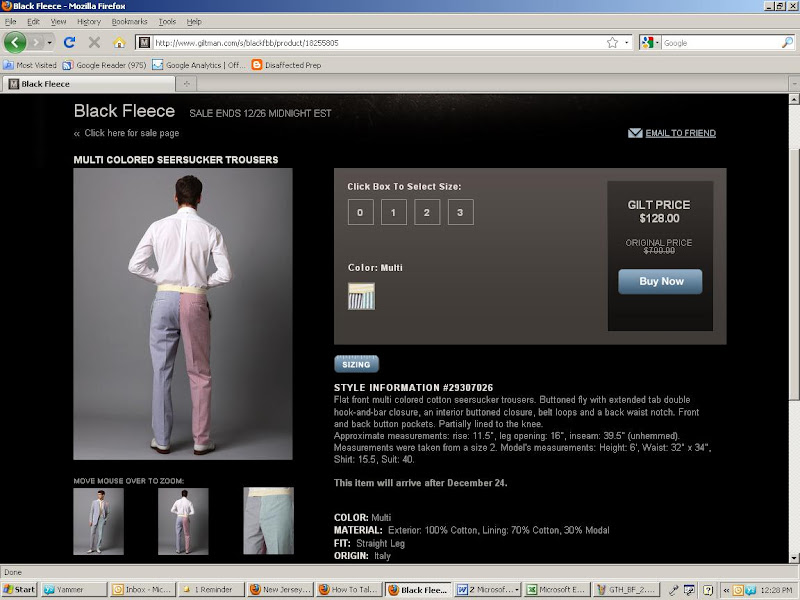The width and height of the screenshot is (800, 600).
Task: View the fabric close-up thumbnail
Action: 268,521
